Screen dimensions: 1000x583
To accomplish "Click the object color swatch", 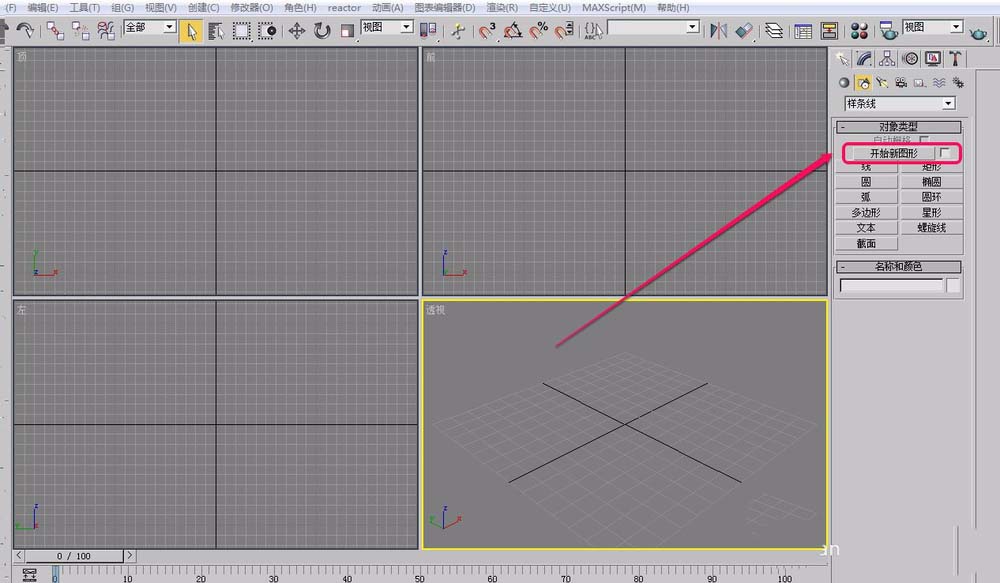I will (x=953, y=286).
